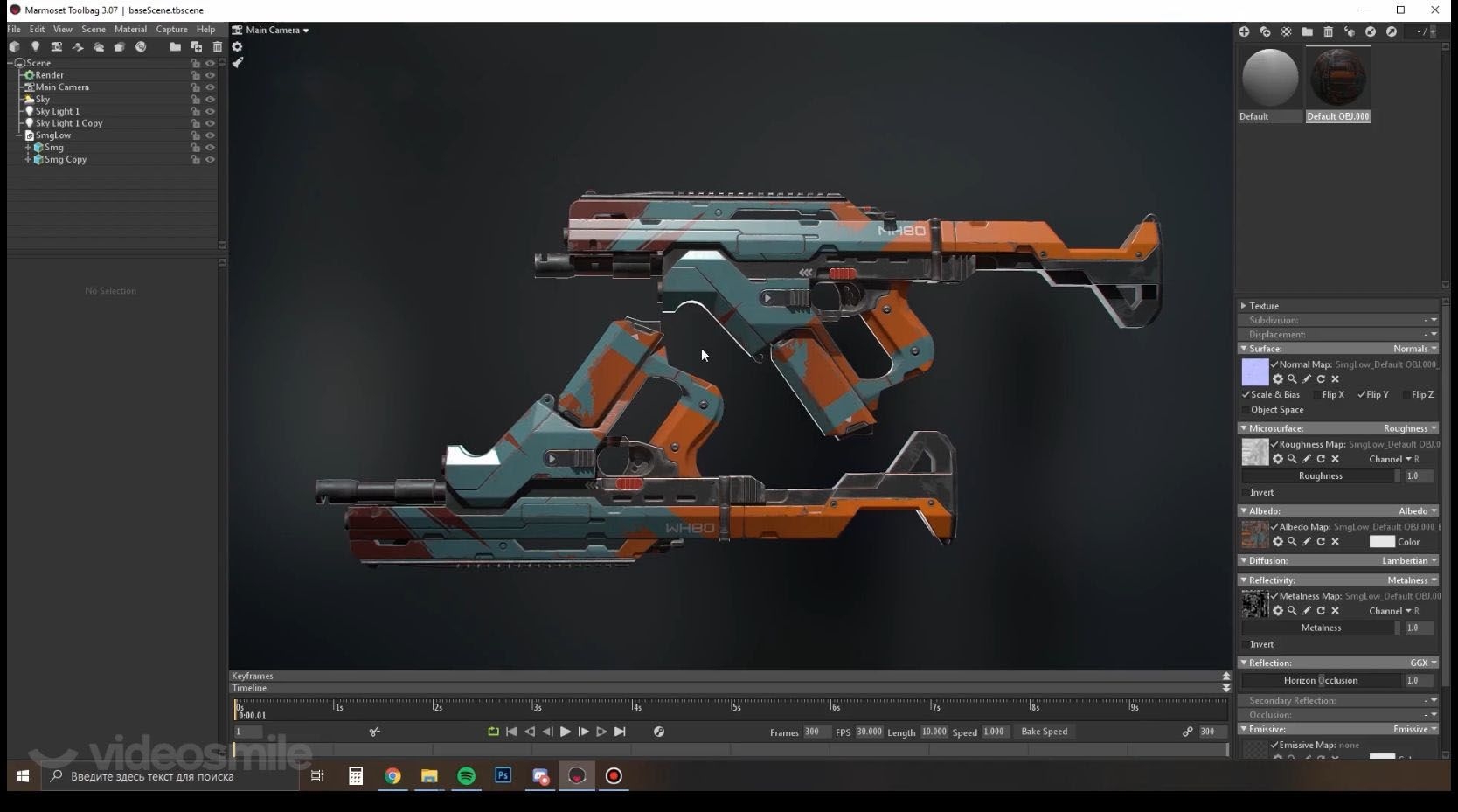Viewport: 1458px width, 812px height.
Task: Toggle timeline loop playback icon
Action: point(493,732)
